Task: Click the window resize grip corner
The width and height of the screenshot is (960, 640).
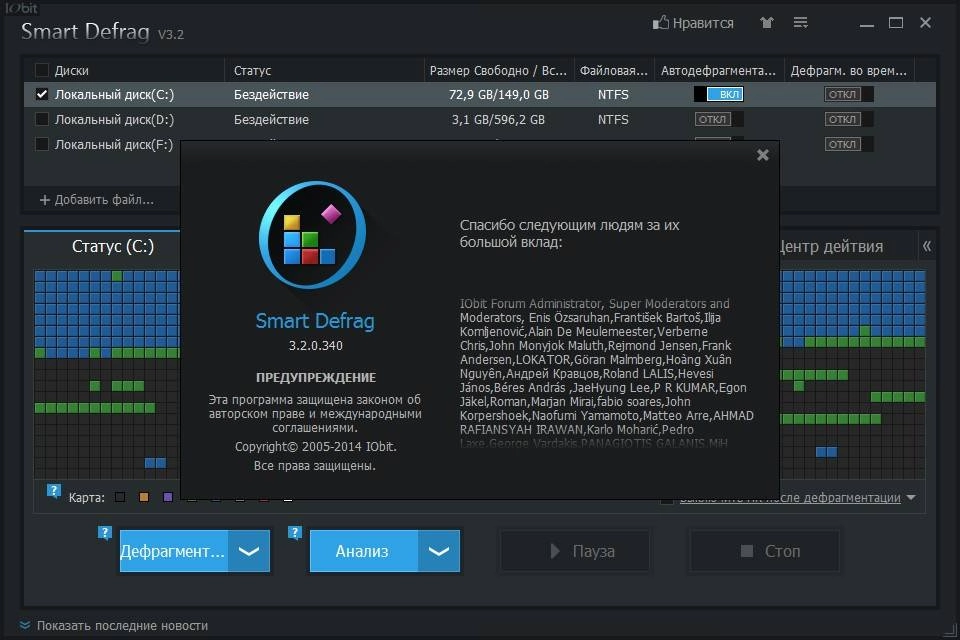Action: (950, 631)
